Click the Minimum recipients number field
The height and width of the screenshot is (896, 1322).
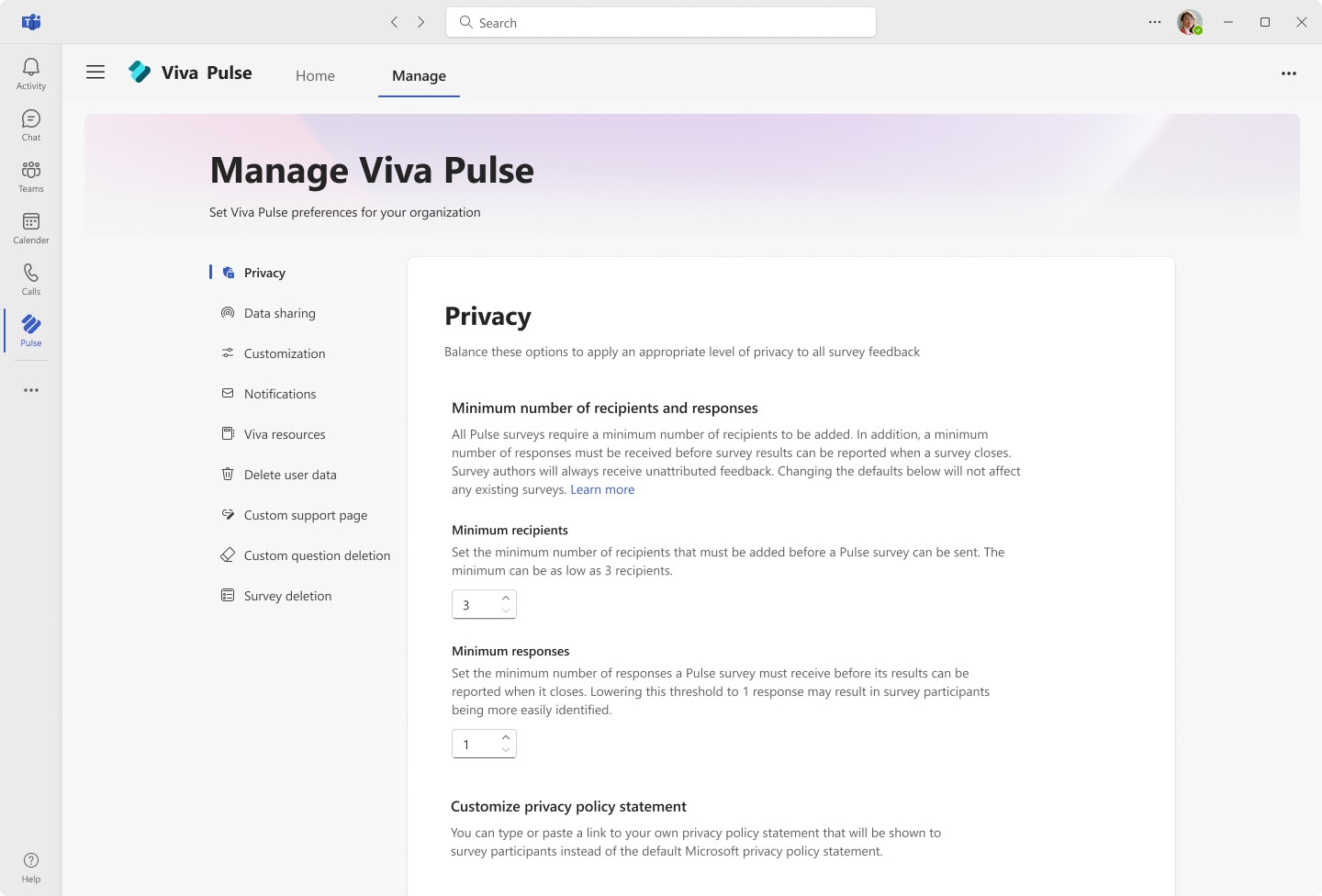(x=484, y=604)
